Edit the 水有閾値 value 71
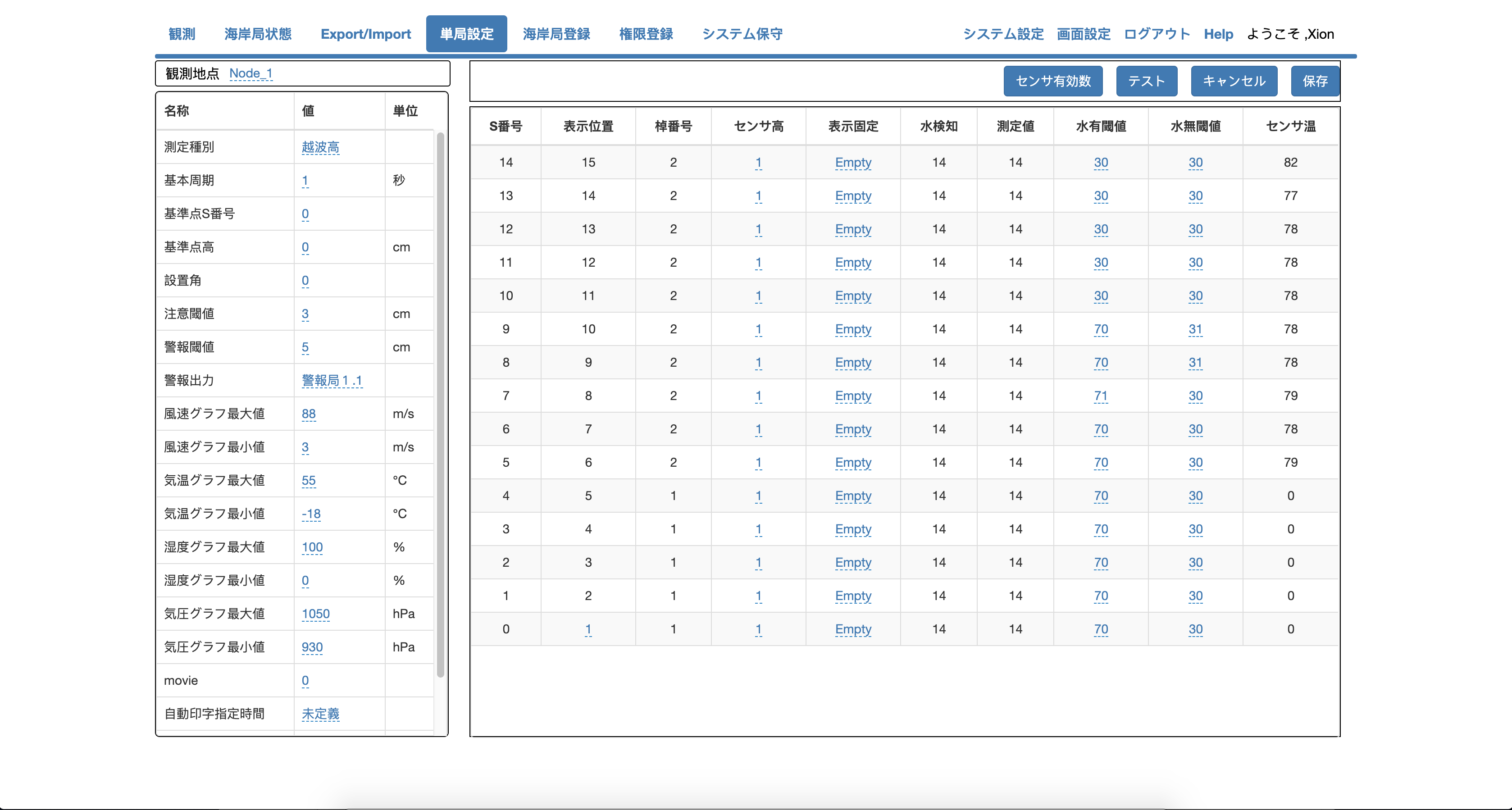The width and height of the screenshot is (1512, 810). click(x=1101, y=396)
